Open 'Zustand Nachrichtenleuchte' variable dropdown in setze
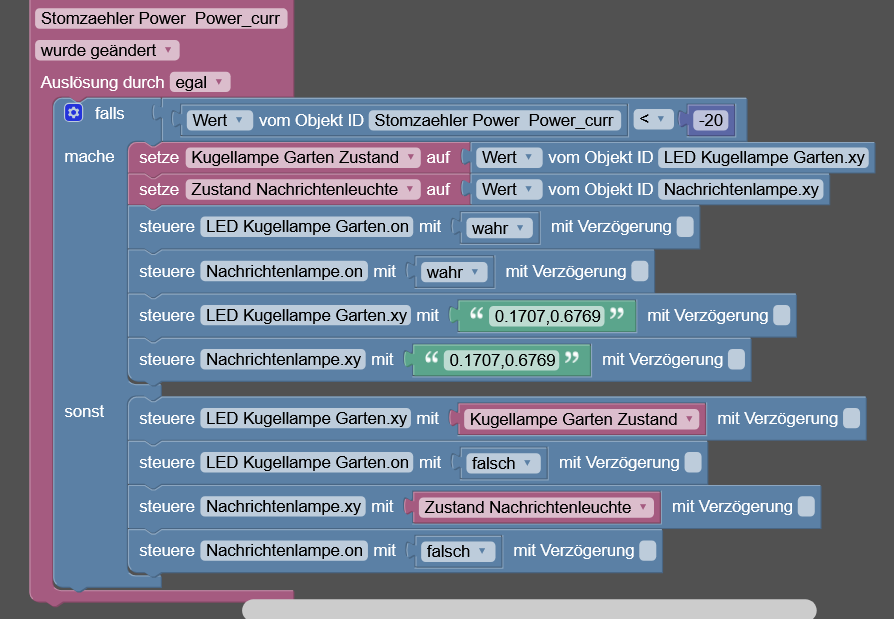This screenshot has height=619, width=894. 303,189
